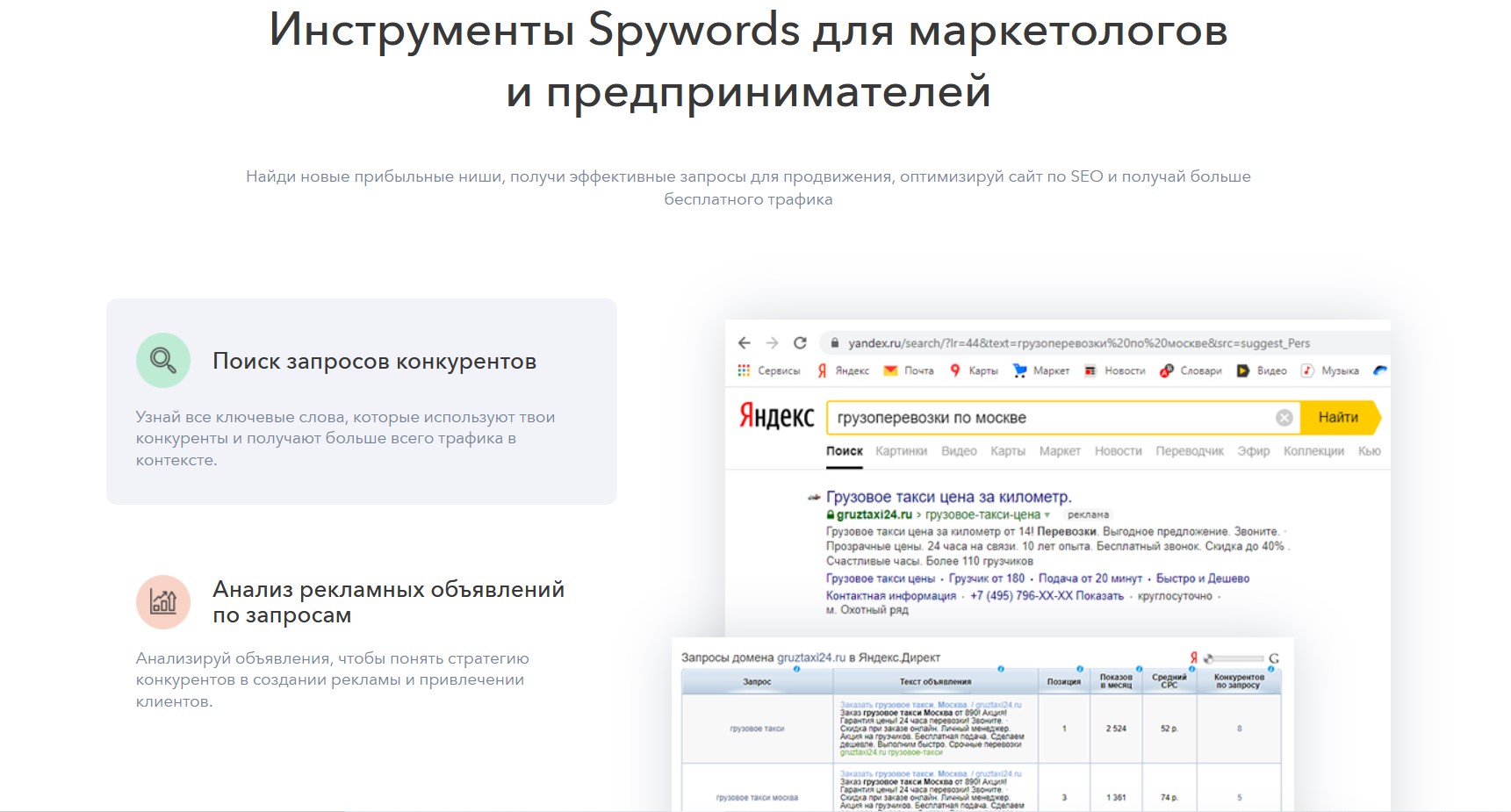Click the magnifier icon for competitor query search
Viewport: 1511px width, 812px height.
point(163,361)
